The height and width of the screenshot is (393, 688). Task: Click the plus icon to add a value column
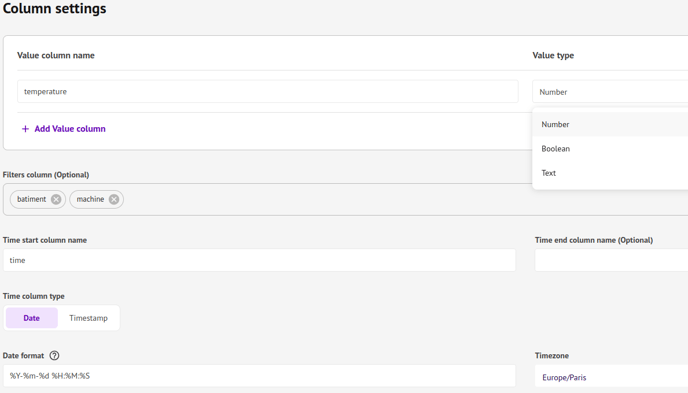pos(25,129)
